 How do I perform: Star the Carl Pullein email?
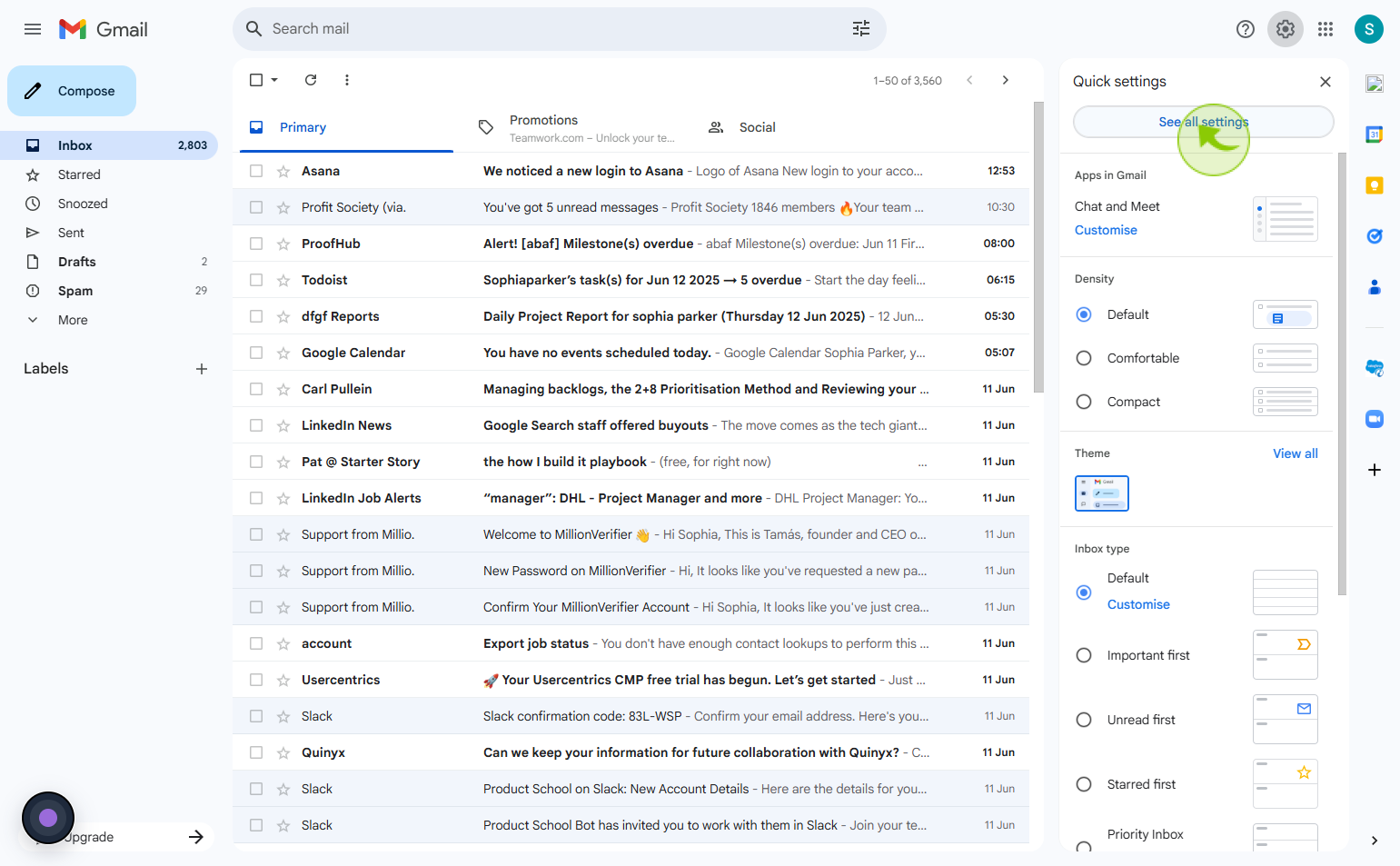[x=283, y=389]
